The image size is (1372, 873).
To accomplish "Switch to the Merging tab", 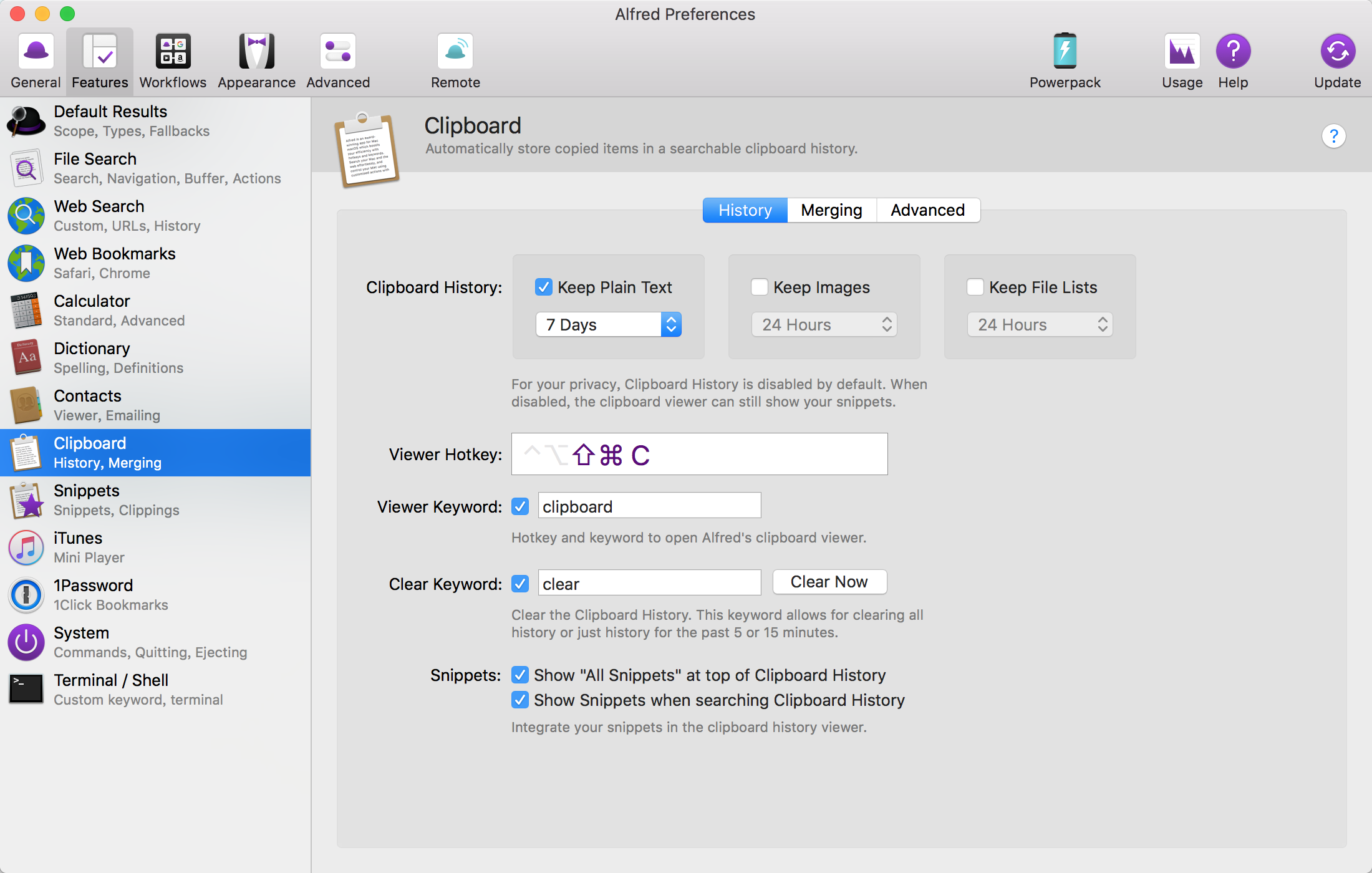I will [832, 210].
